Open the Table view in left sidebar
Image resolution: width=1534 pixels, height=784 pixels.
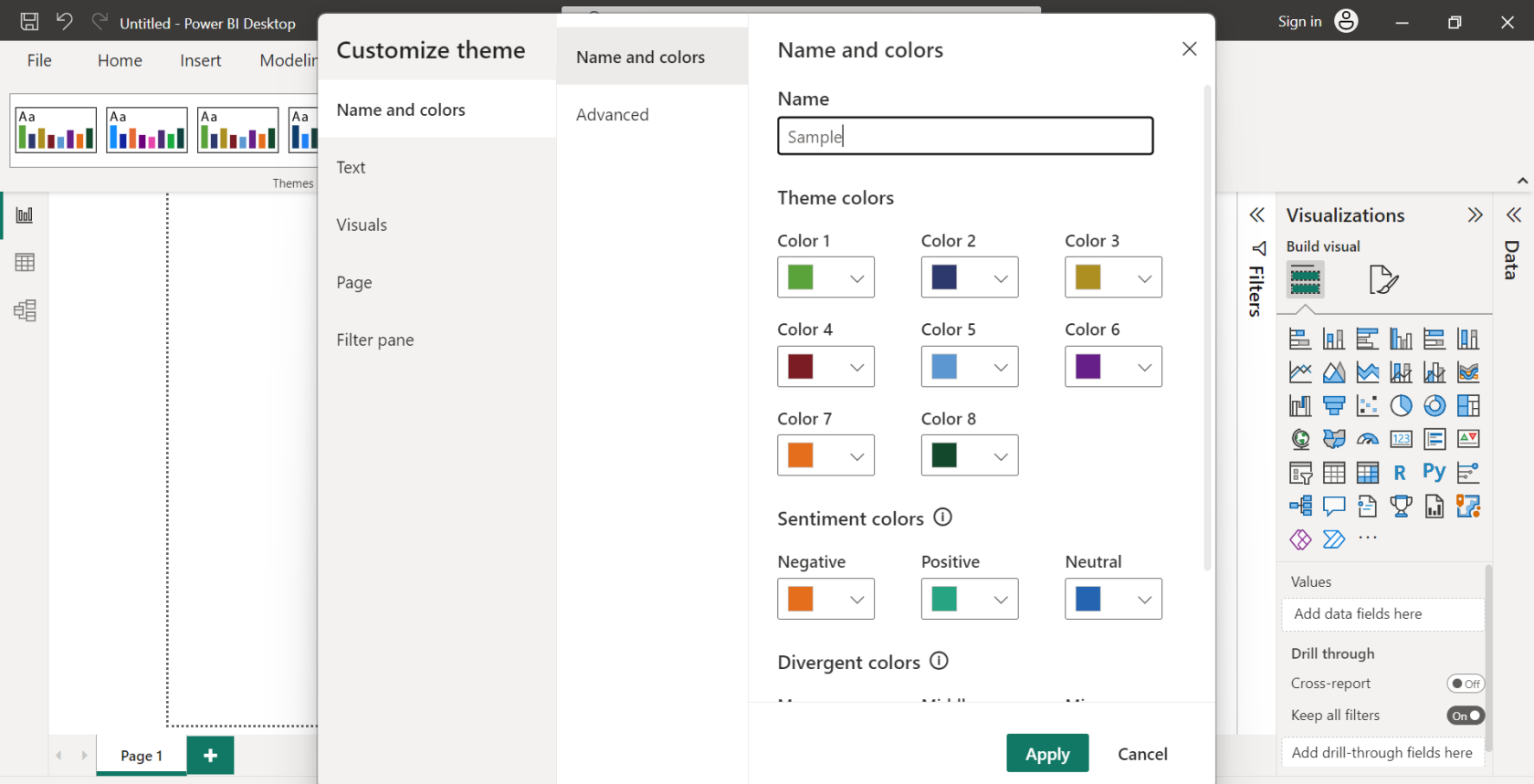point(25,263)
